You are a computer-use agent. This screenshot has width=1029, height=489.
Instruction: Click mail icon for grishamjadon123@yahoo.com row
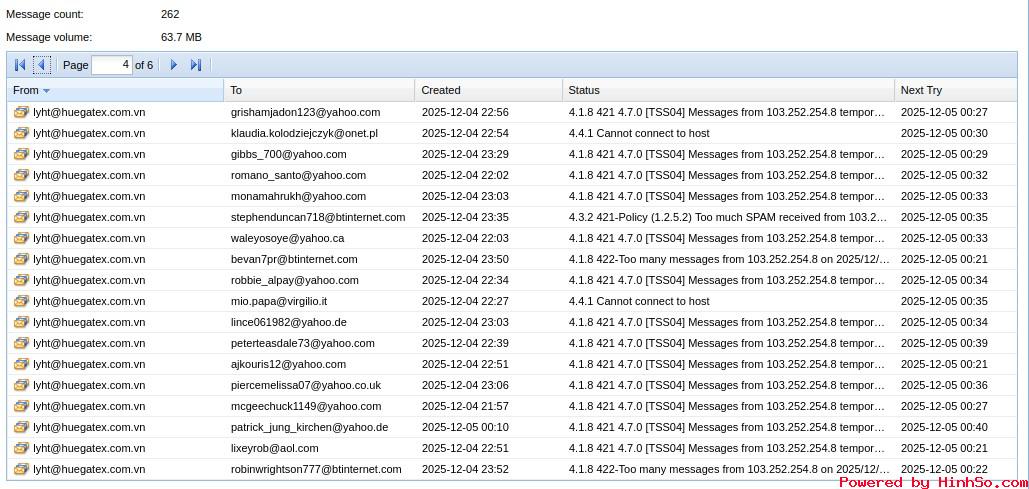point(21,112)
